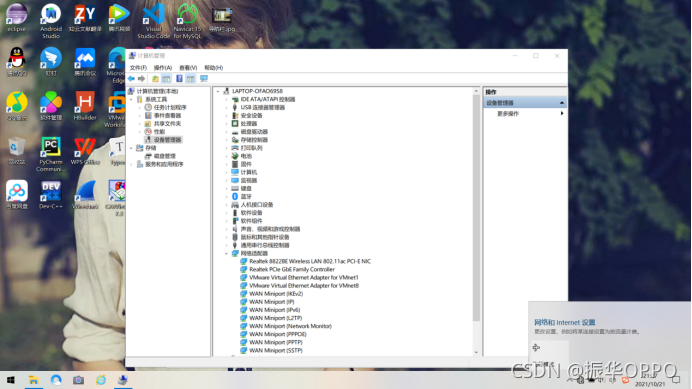Open the 腾讯会议 desktop shortcut
Image resolution: width=692 pixels, height=389 pixels.
[85, 62]
